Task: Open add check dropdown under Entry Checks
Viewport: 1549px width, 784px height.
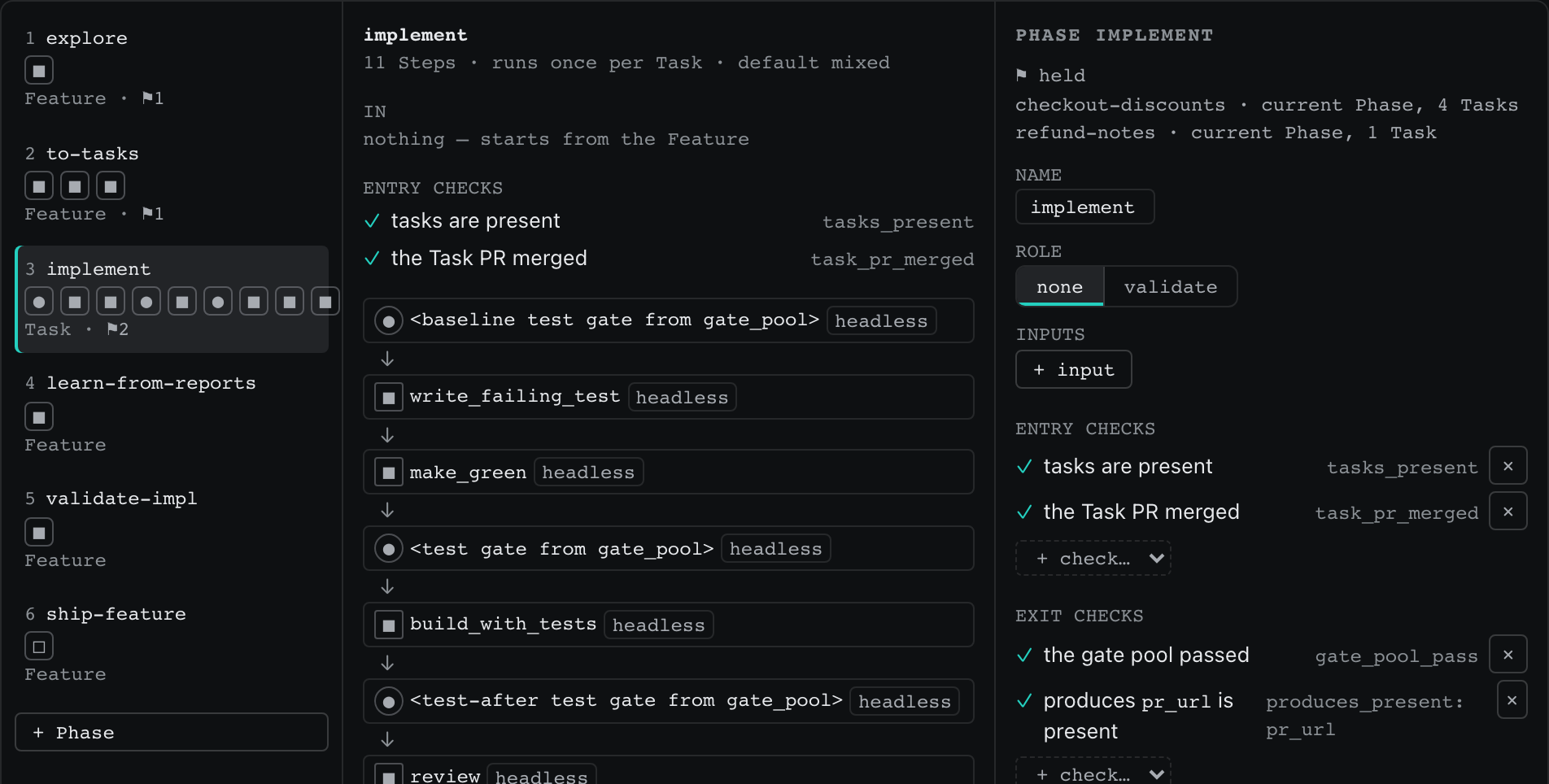Action: [x=1093, y=559]
